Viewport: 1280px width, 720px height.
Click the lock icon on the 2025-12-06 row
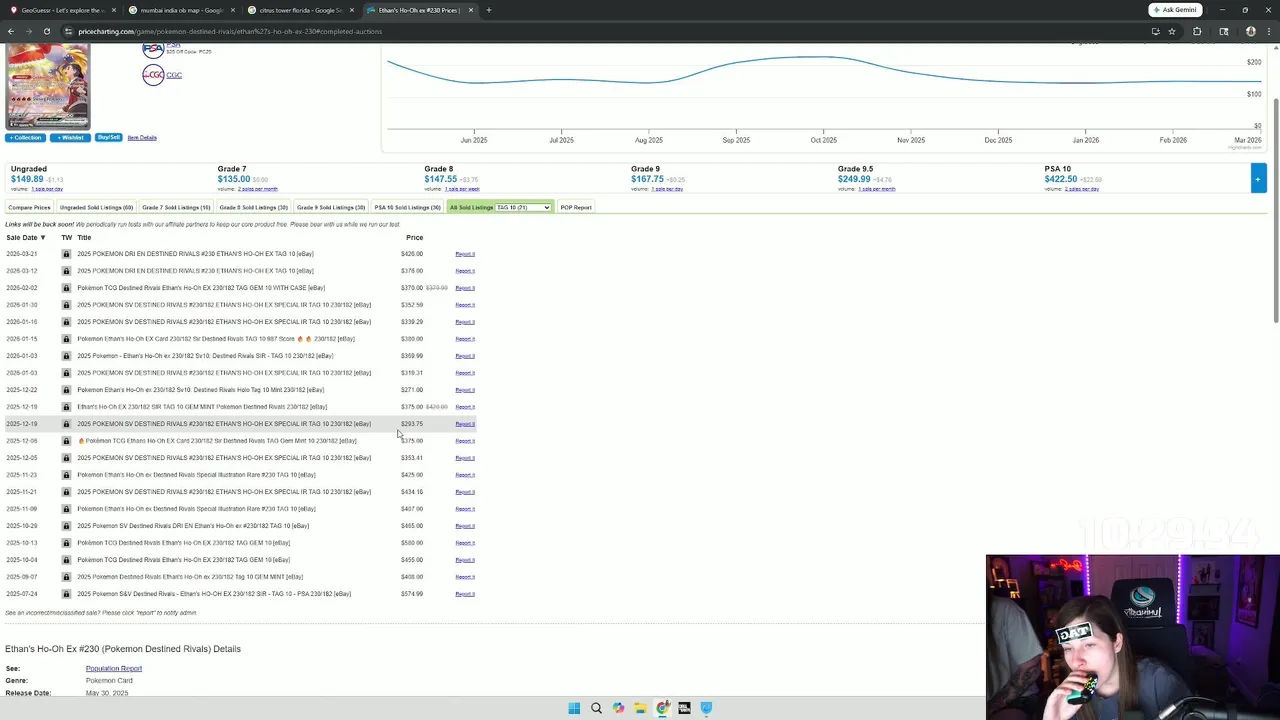click(x=66, y=441)
